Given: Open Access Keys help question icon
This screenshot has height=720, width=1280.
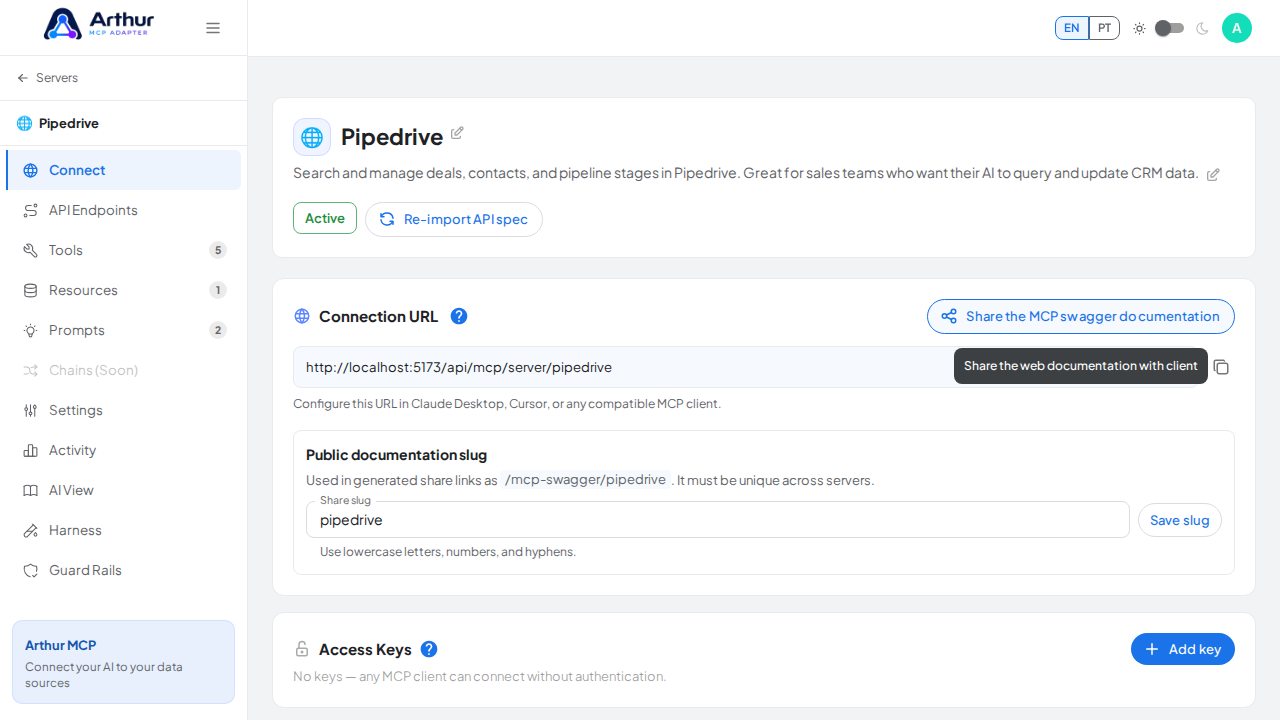Looking at the screenshot, I should [x=429, y=649].
